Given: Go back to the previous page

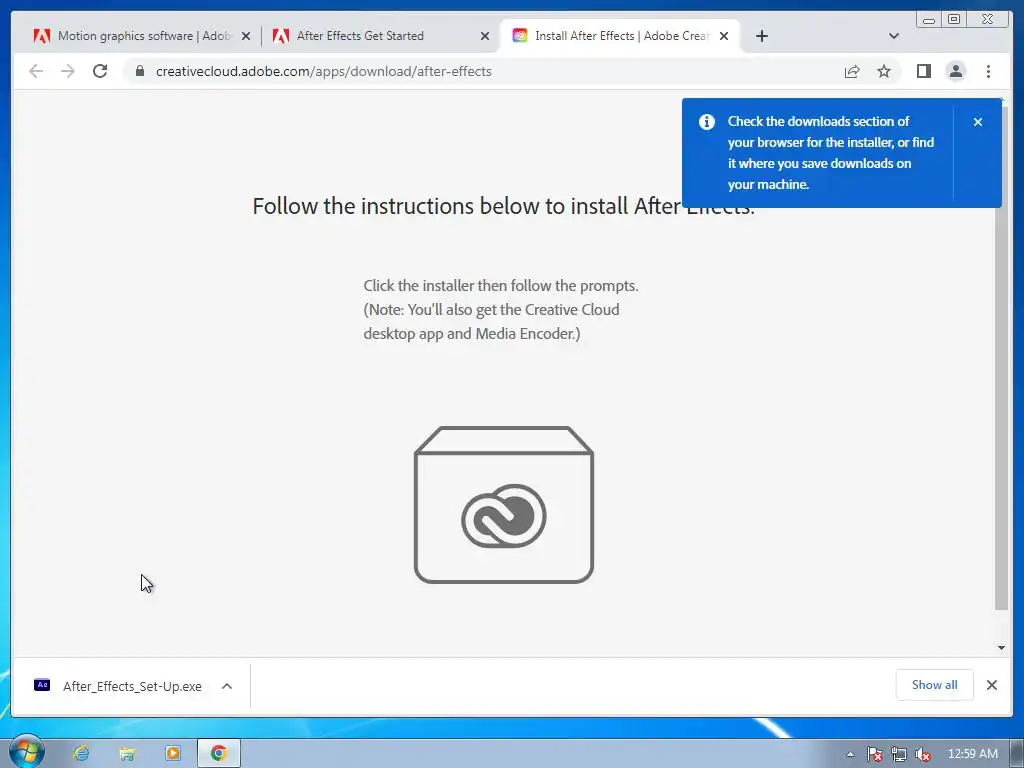Looking at the screenshot, I should [x=36, y=71].
